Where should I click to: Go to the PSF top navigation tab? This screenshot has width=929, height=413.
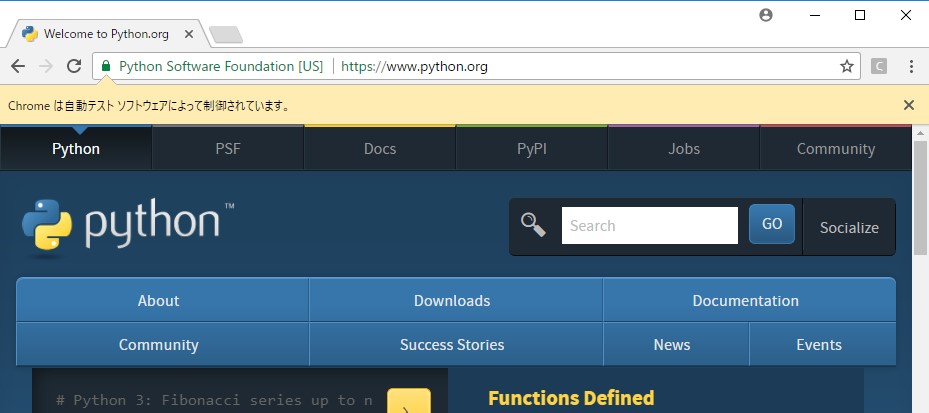pos(228,148)
